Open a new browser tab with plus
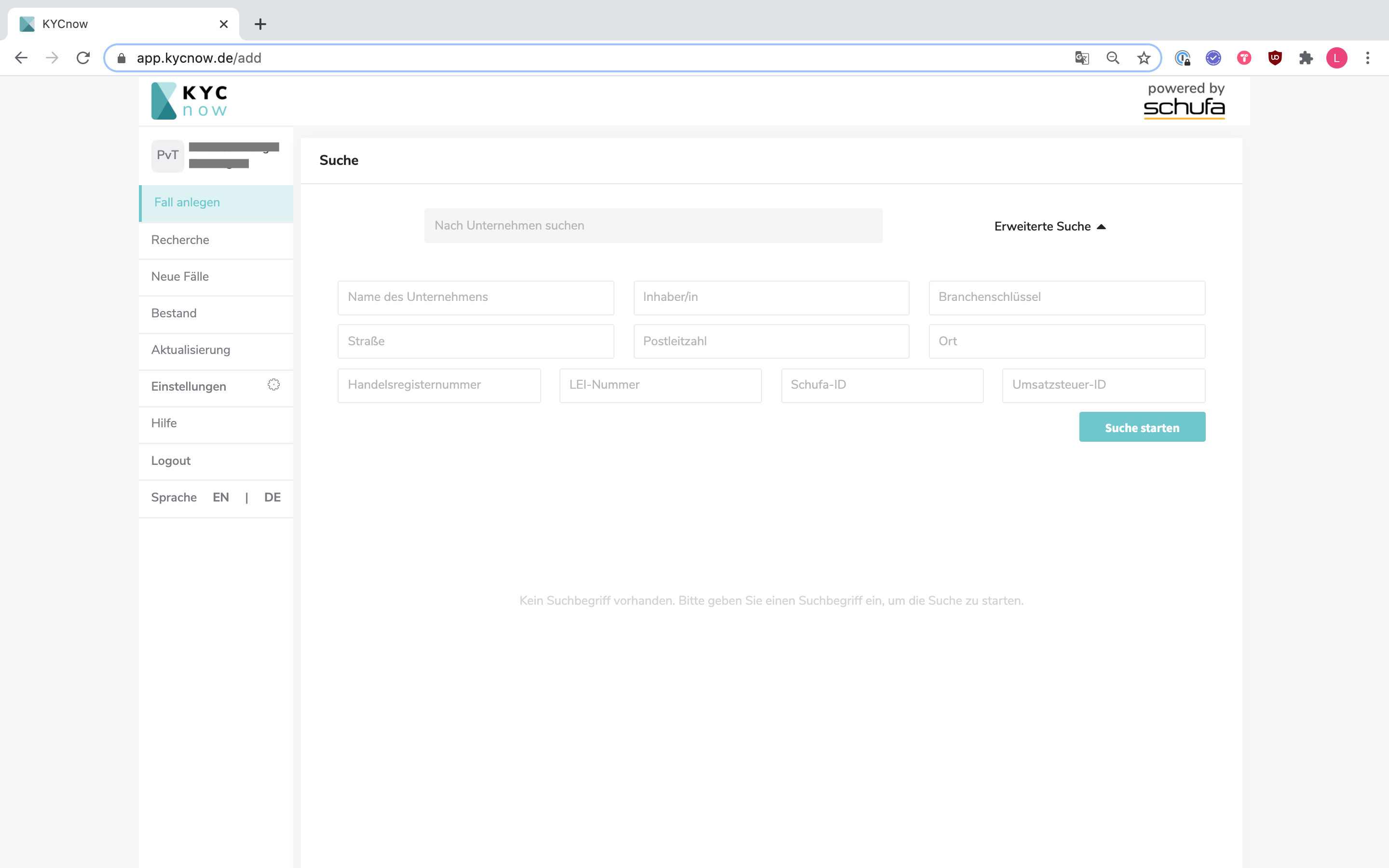 point(260,24)
